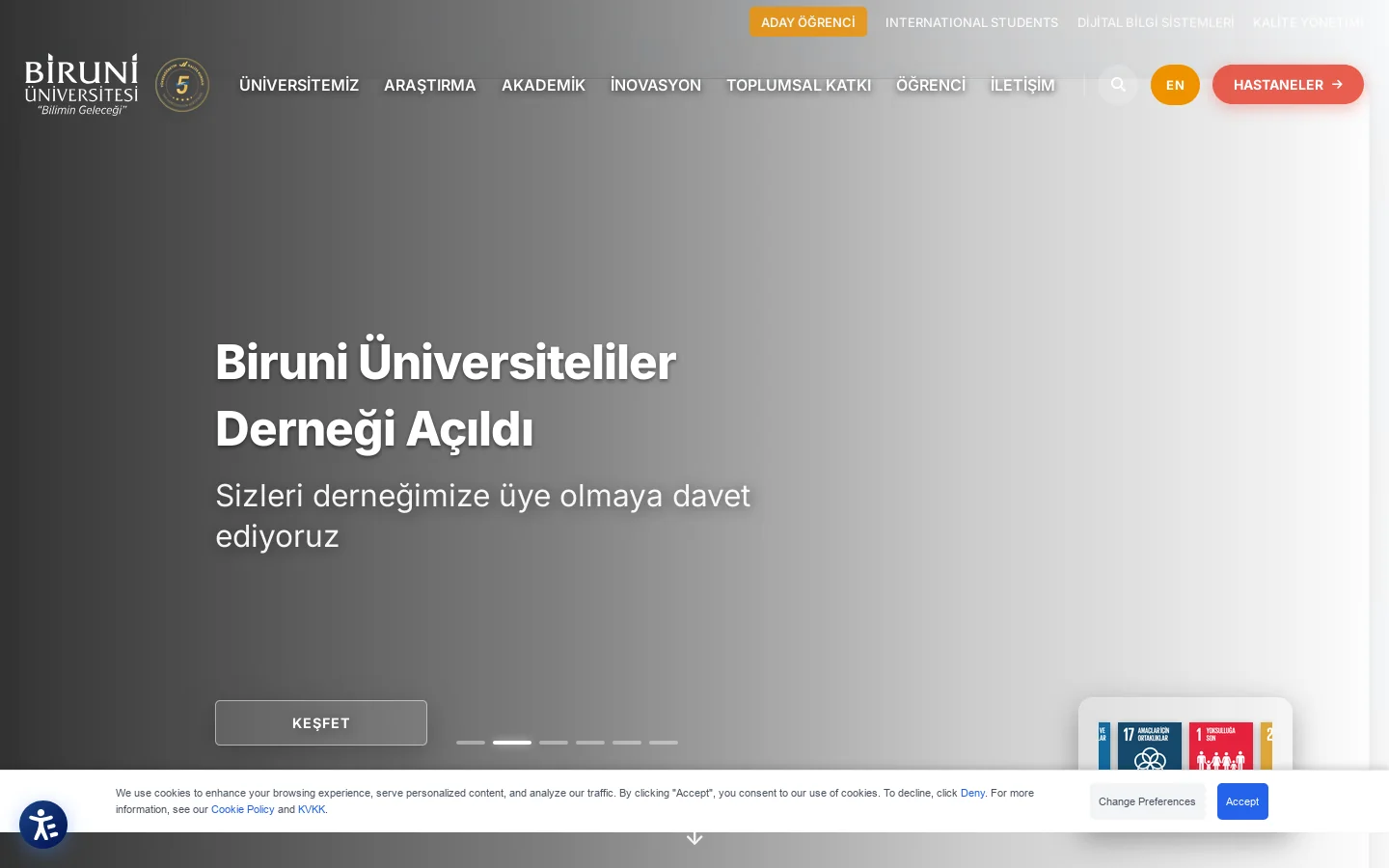Open INTERNATIONAL STUDENTS link
The height and width of the screenshot is (868, 1389).
pyautogui.click(x=971, y=22)
